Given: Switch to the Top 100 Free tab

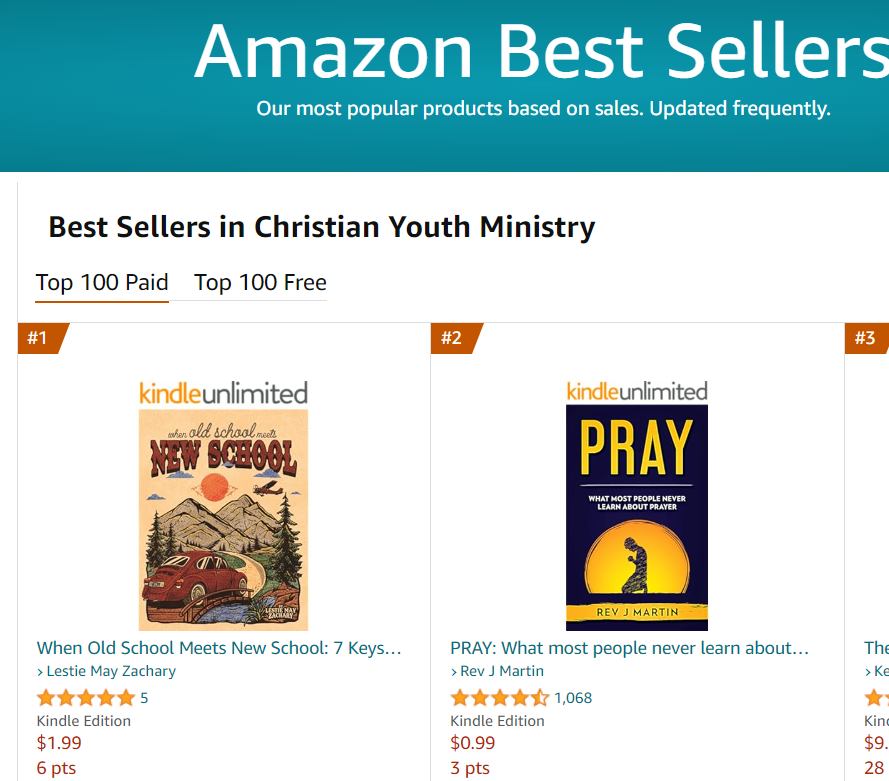Looking at the screenshot, I should point(260,283).
